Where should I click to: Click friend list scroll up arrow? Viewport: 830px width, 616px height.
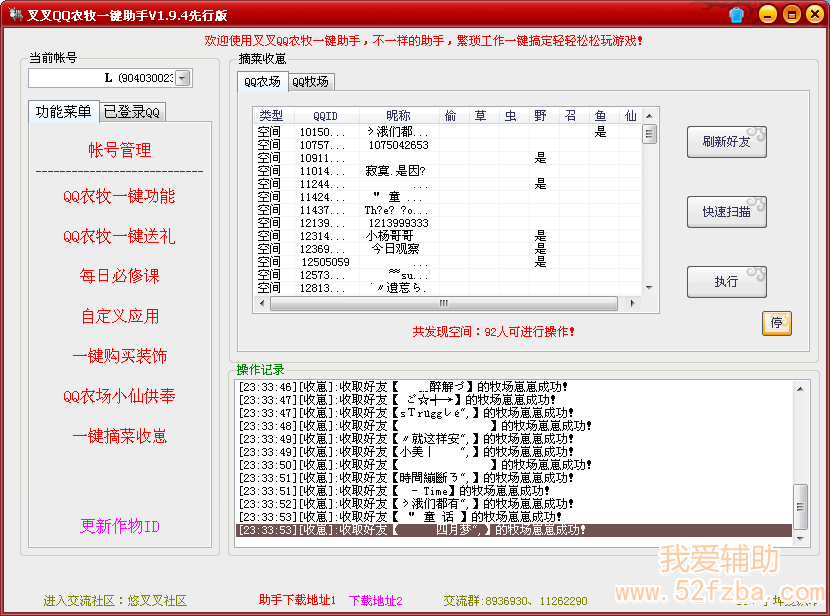coord(649,115)
